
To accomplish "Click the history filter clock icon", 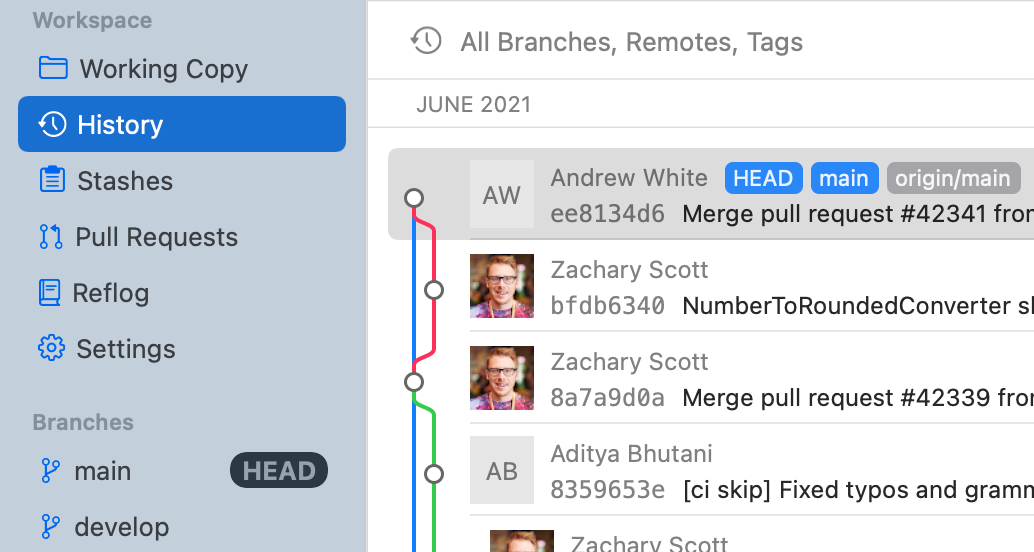I will [x=426, y=41].
